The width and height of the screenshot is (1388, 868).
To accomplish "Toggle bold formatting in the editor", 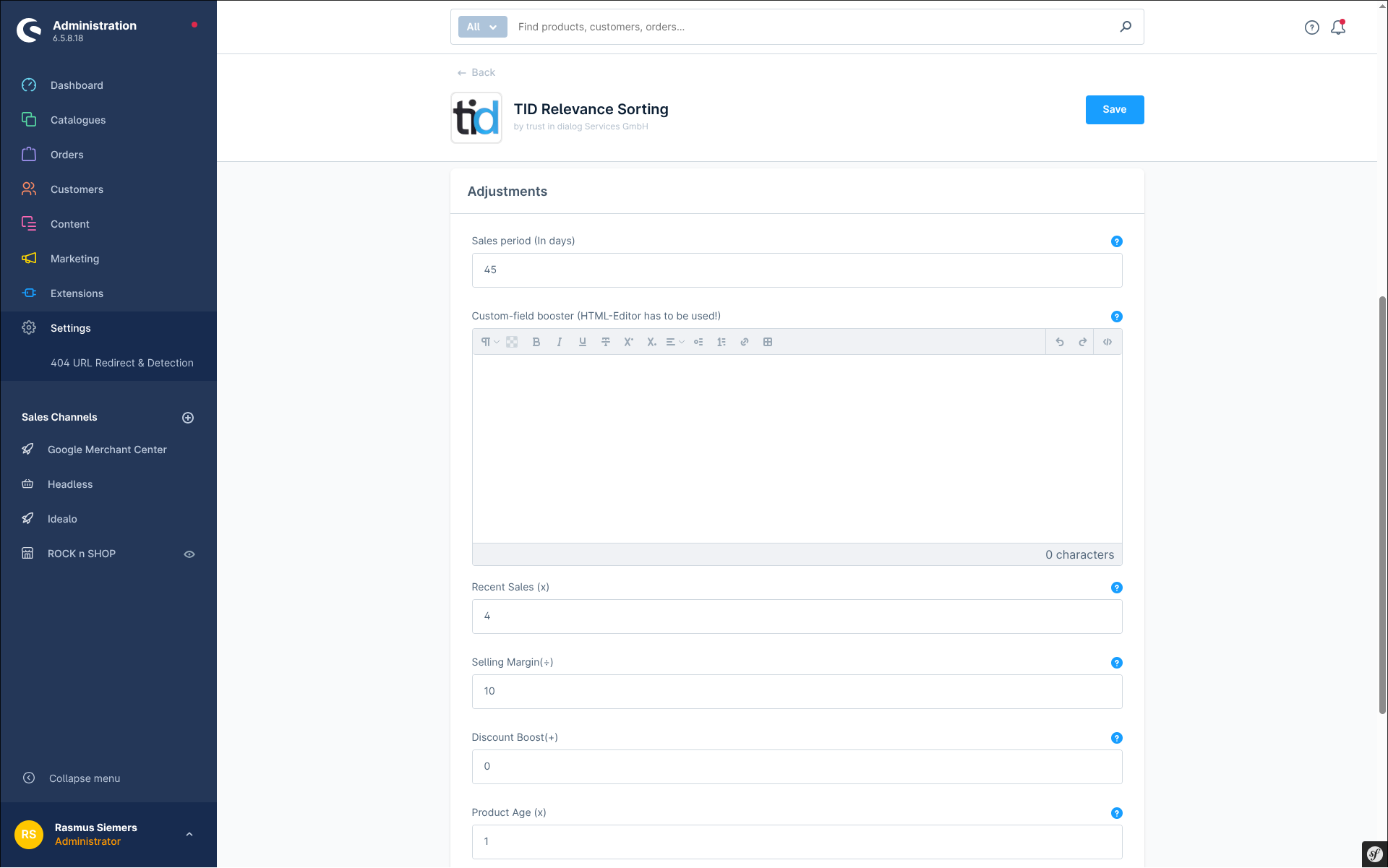I will click(536, 342).
